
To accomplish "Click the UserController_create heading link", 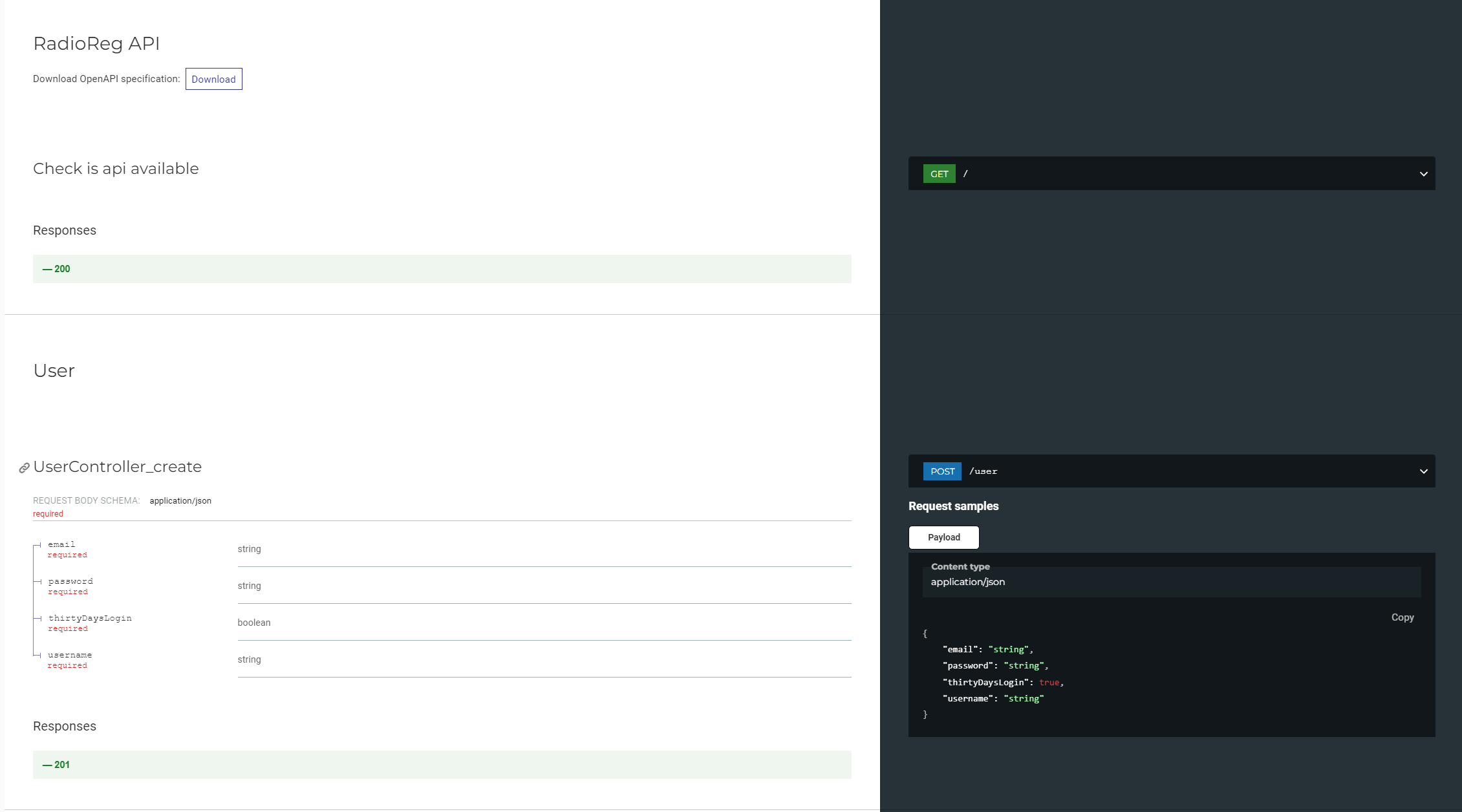I will click(x=117, y=466).
